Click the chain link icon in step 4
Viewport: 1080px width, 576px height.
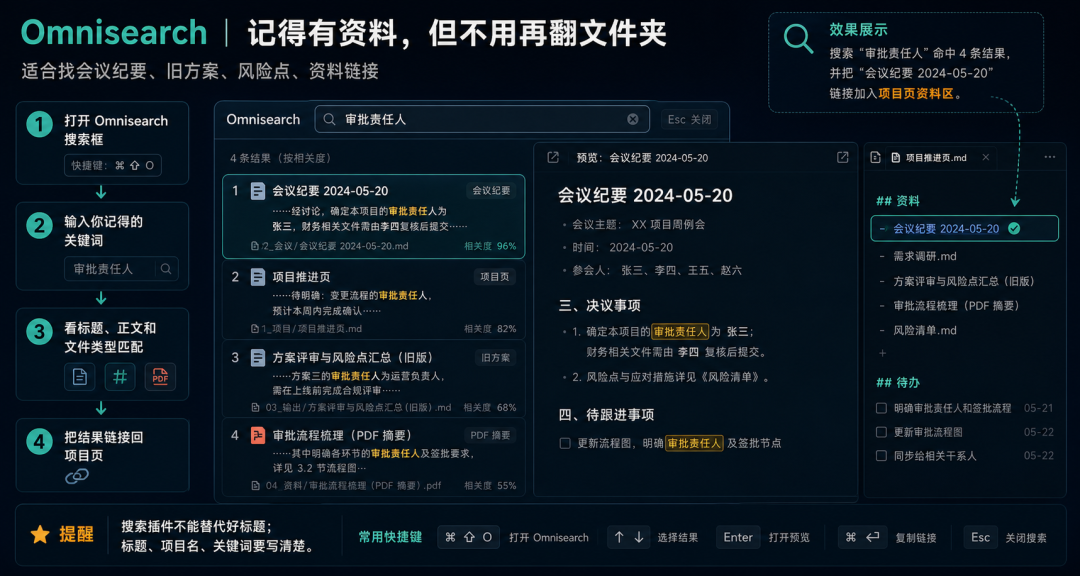[76, 475]
